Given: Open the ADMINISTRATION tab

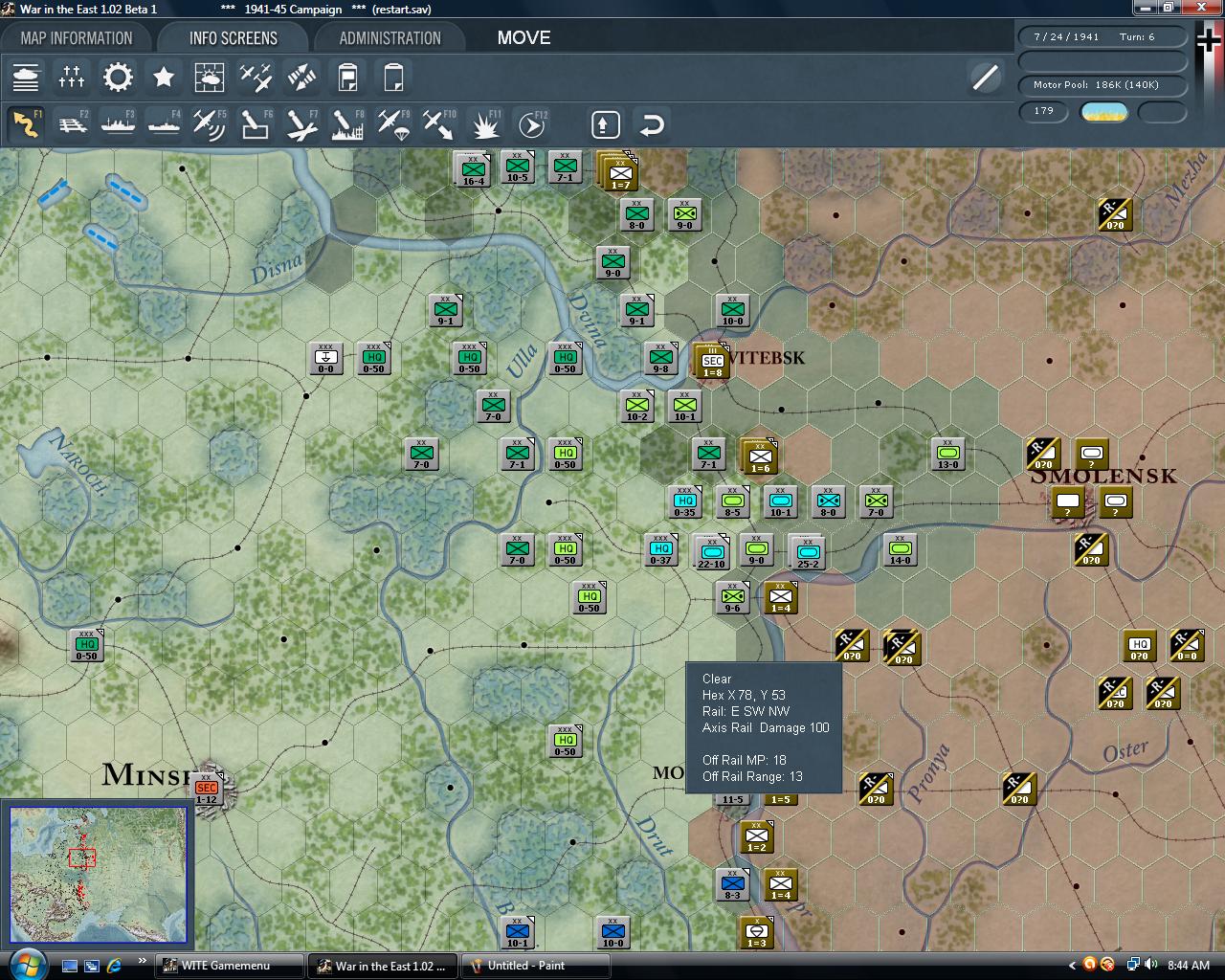Looking at the screenshot, I should [390, 38].
